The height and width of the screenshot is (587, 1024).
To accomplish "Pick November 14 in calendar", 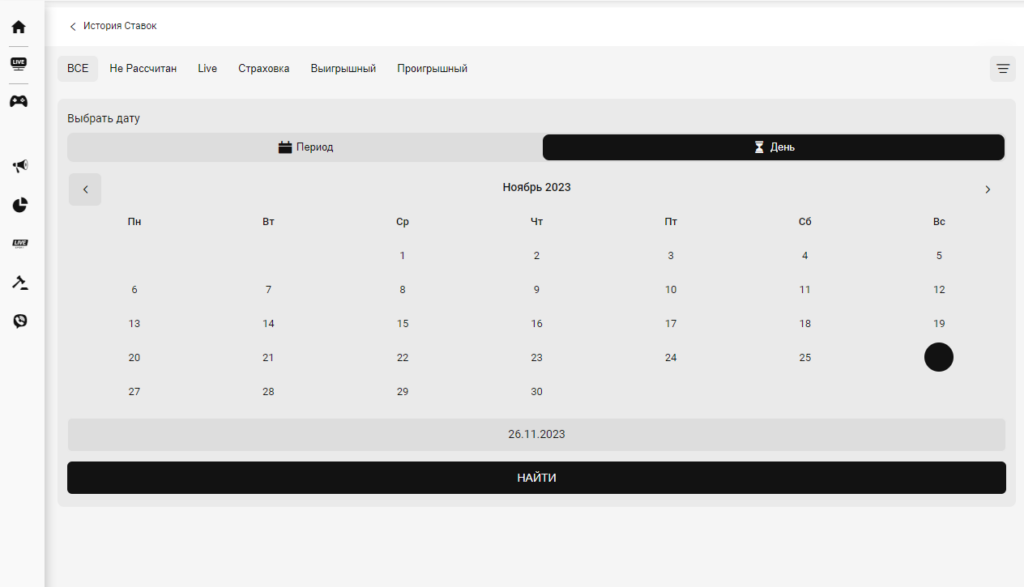I will pos(268,323).
